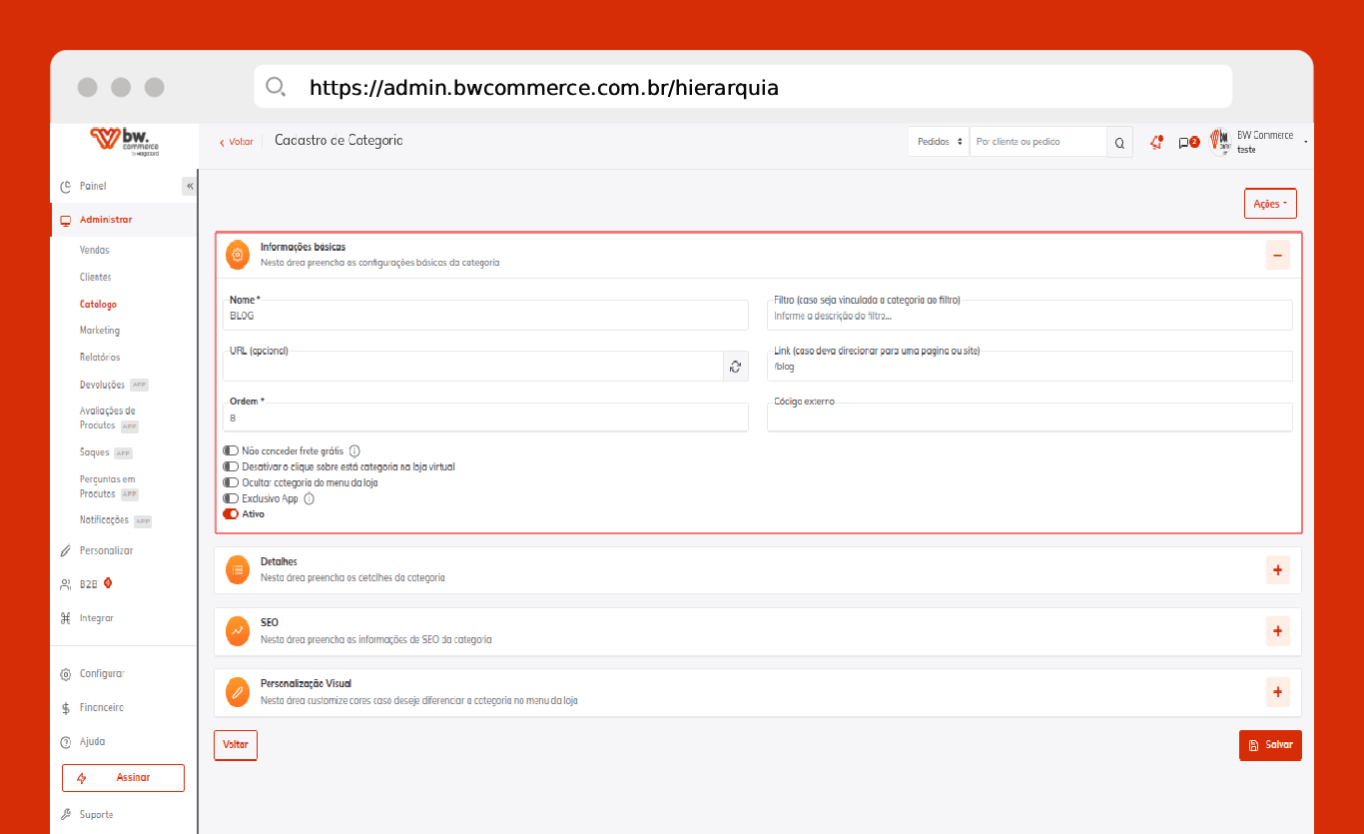This screenshot has width=1364, height=834.
Task: Click the Informações básicas orange icon
Action: [x=237, y=255]
